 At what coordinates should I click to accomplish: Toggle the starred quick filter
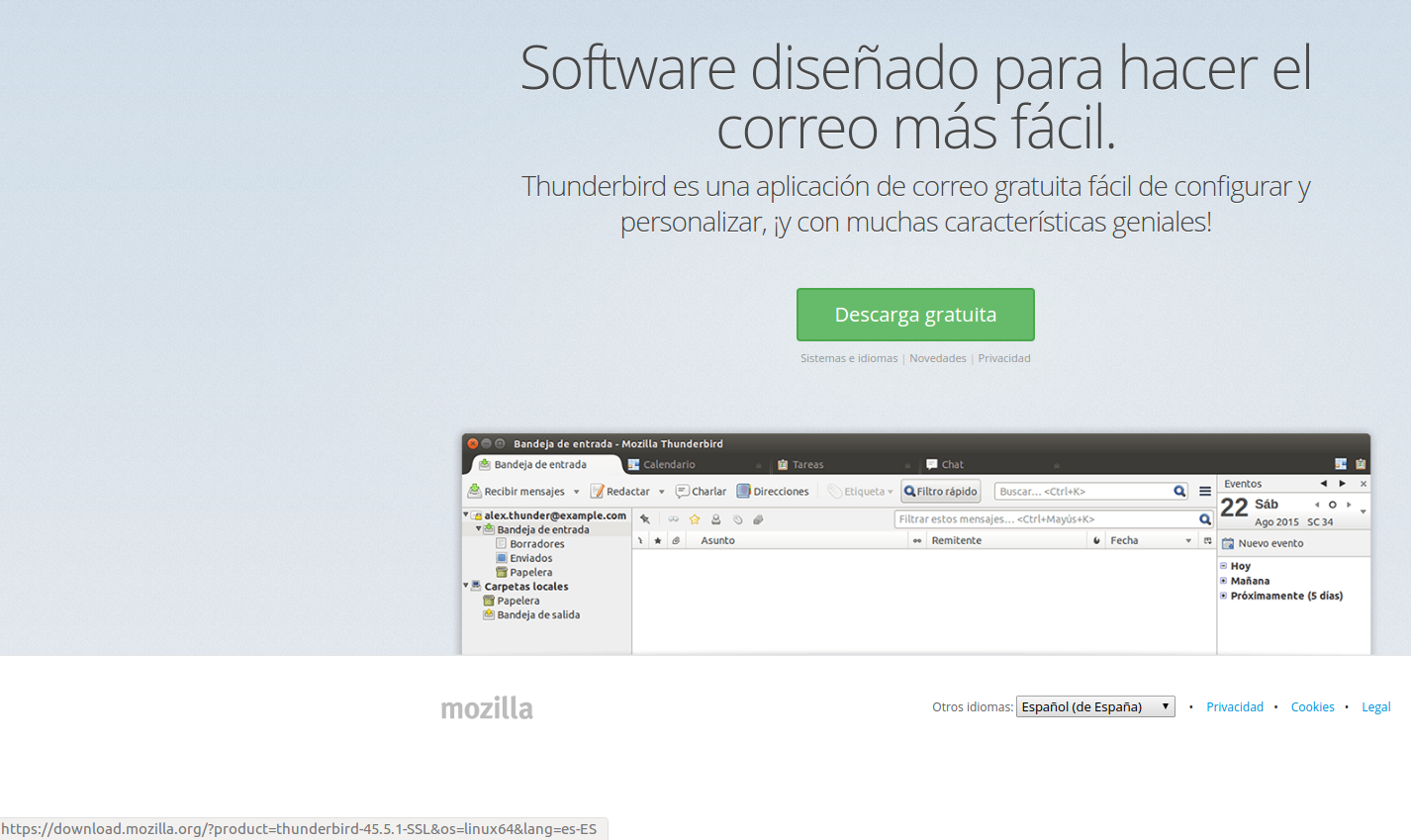[695, 519]
